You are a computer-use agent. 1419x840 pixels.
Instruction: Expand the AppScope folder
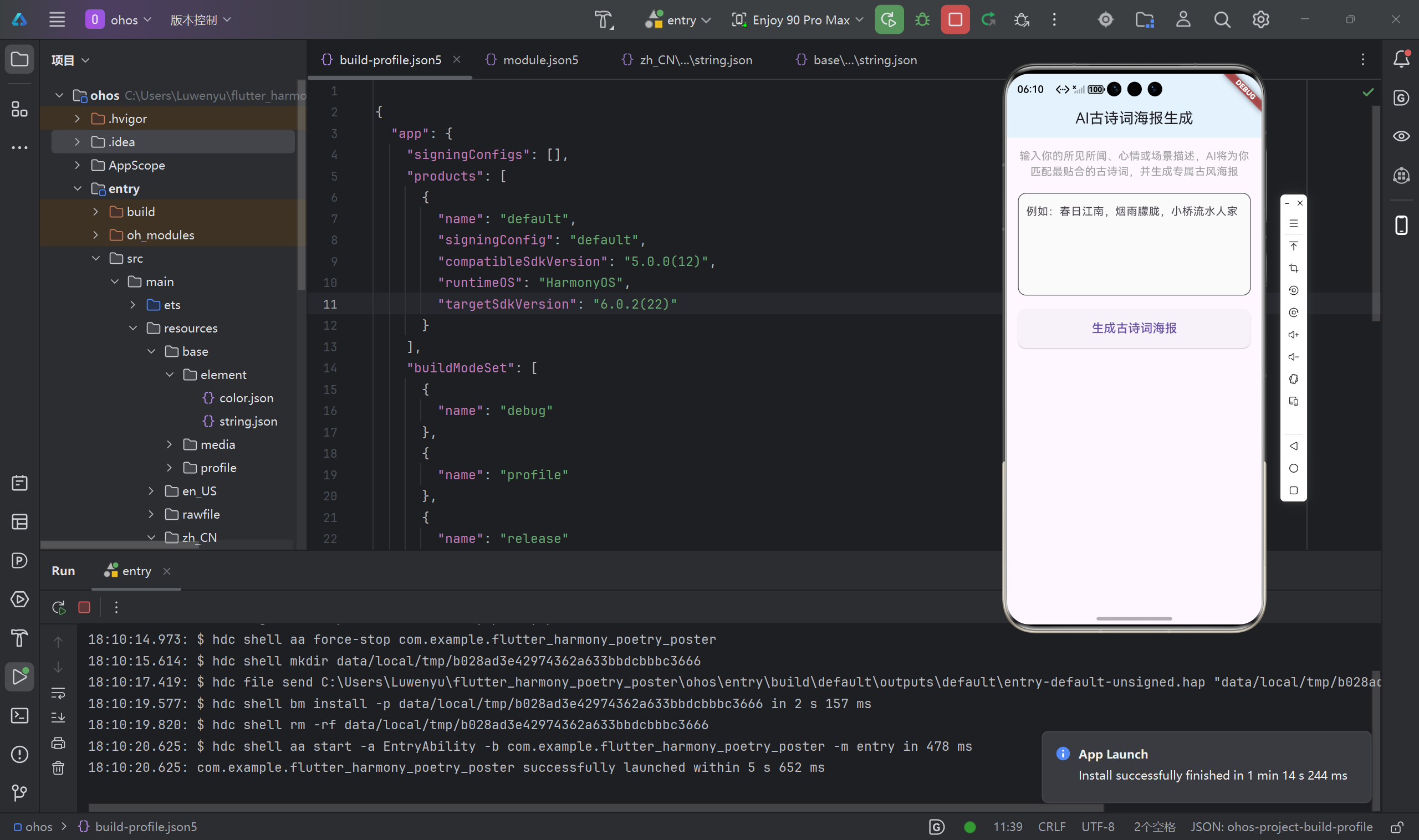[x=78, y=165]
